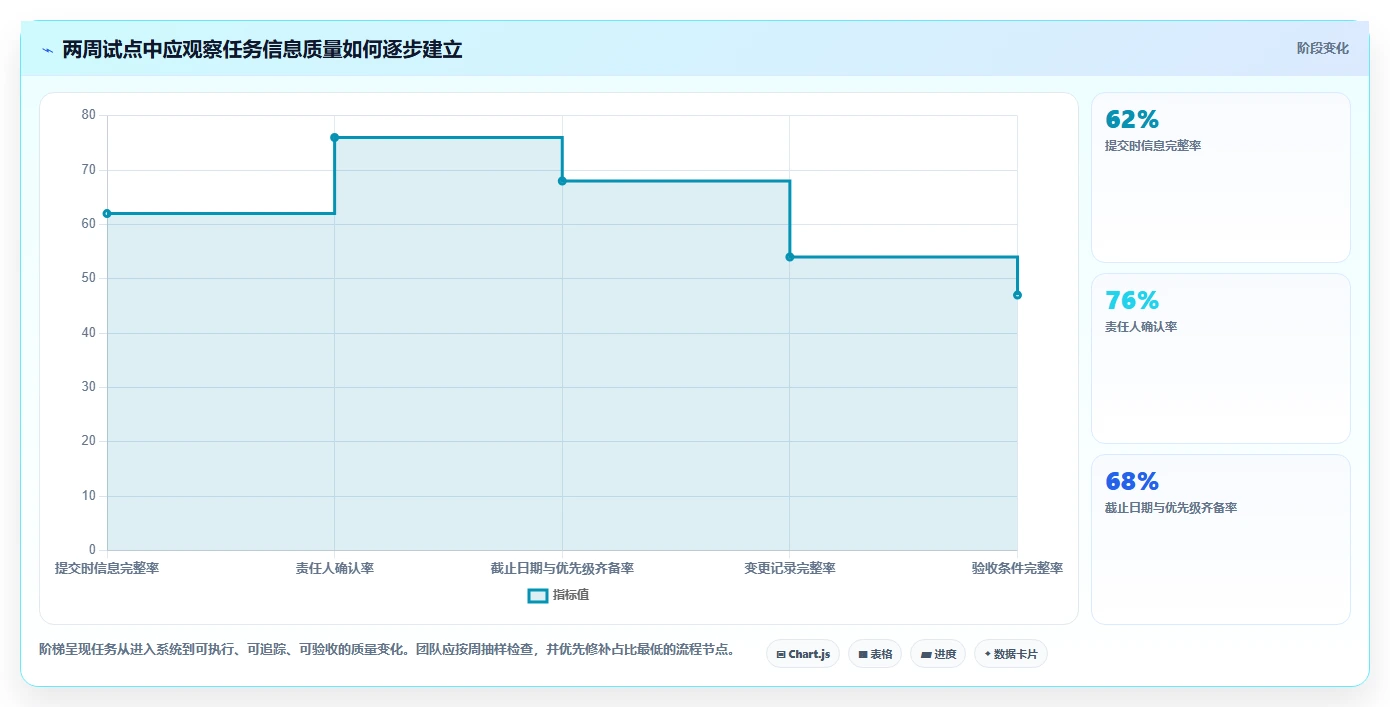This screenshot has width=1390, height=707.
Task: Click the y-axis value 50
Action: tap(89, 278)
